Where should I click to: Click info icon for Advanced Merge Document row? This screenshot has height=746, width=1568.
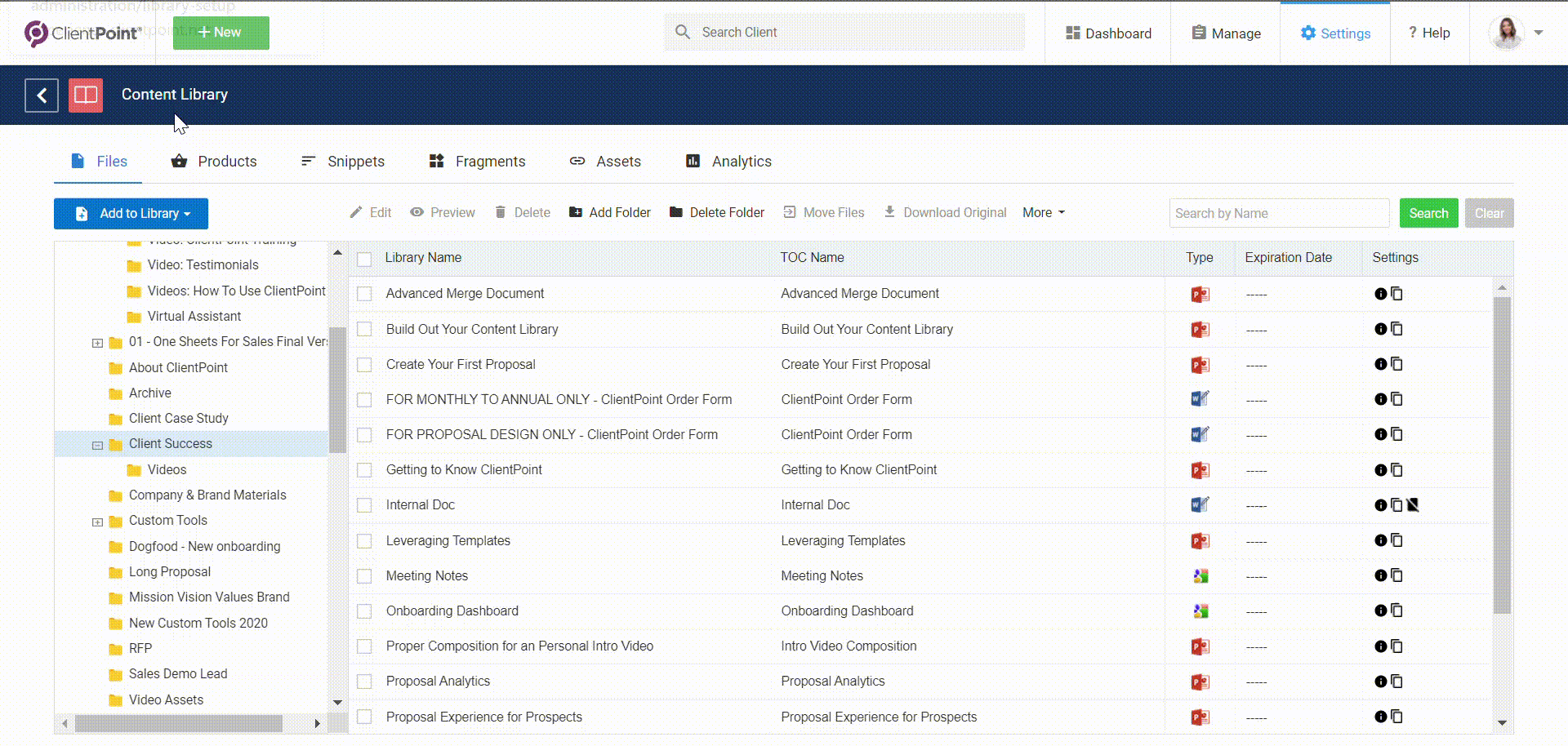point(1381,294)
